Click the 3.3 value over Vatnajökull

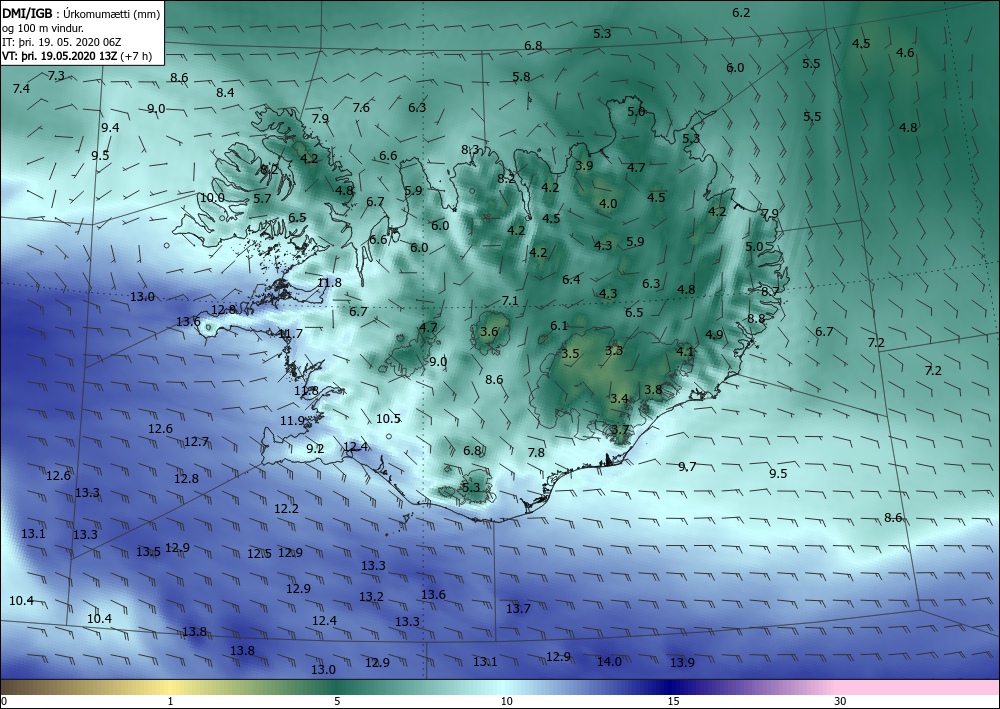[x=614, y=350]
